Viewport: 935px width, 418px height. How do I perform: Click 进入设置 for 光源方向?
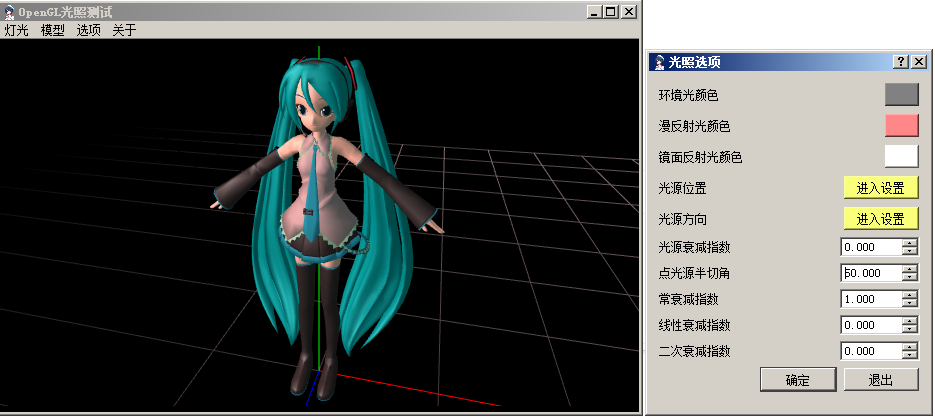pos(881,219)
